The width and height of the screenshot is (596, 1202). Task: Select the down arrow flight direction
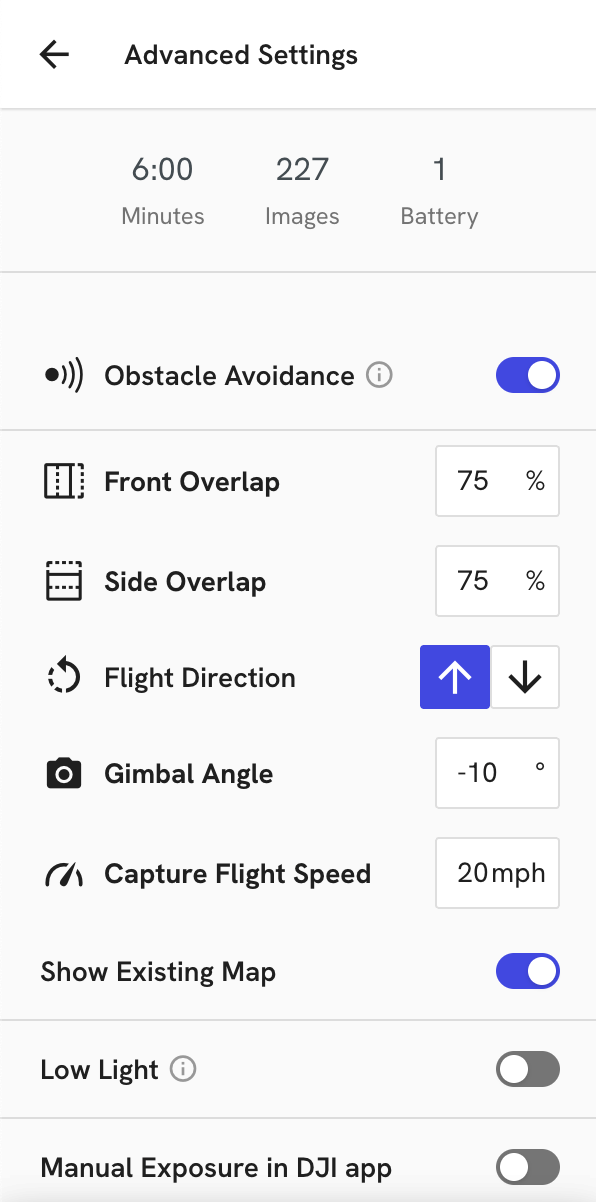pyautogui.click(x=525, y=677)
